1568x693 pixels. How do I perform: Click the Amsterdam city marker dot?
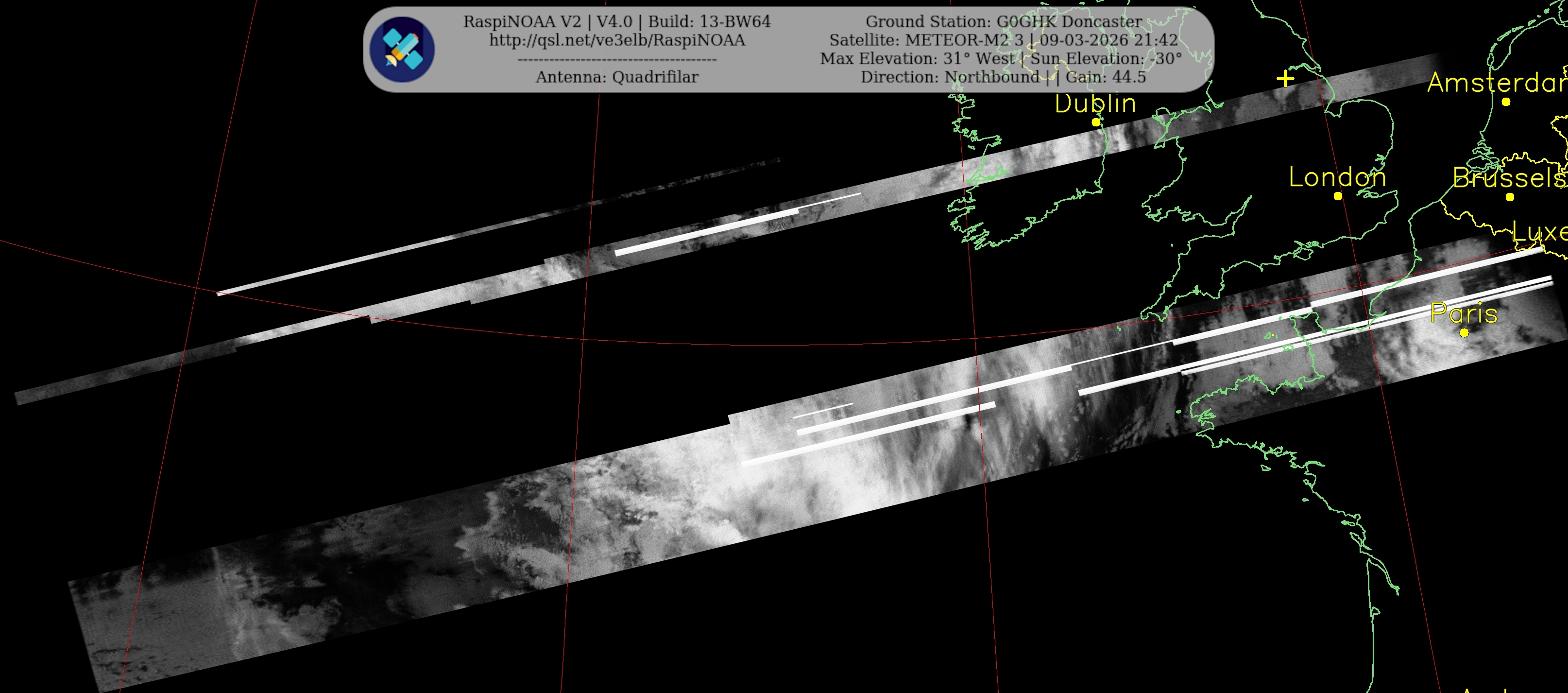coord(1506,103)
